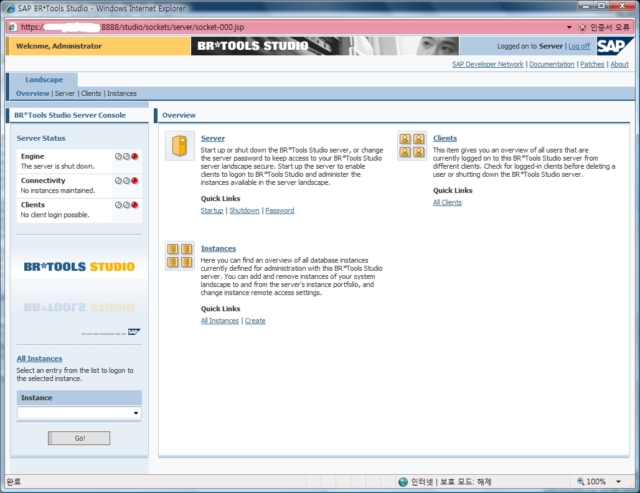The image size is (640, 493).
Task: Open the zoom level dropdown arrow
Action: (619, 482)
